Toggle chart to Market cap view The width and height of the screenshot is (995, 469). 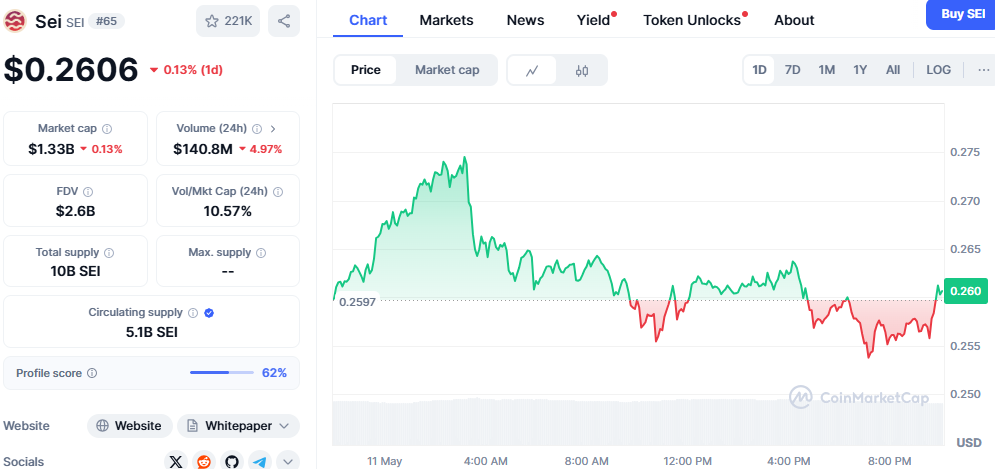[x=447, y=70]
